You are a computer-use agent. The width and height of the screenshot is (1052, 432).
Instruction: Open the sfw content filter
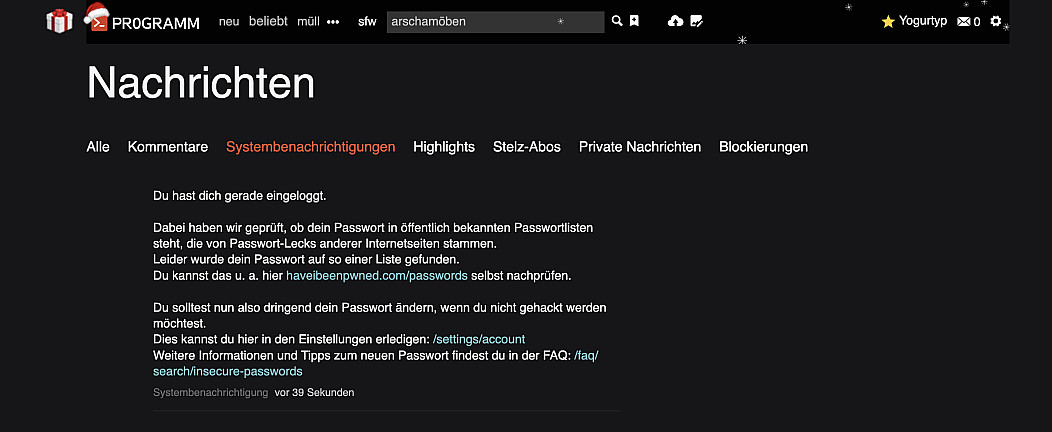click(x=367, y=21)
